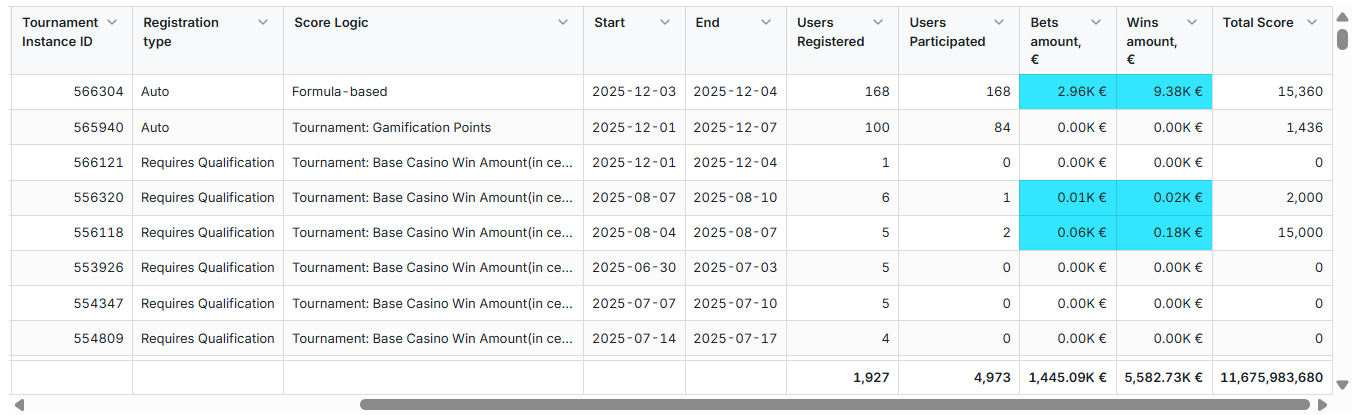This screenshot has width=1356, height=415.
Task: Click the Wins amount column chevron
Action: pyautogui.click(x=1192, y=22)
